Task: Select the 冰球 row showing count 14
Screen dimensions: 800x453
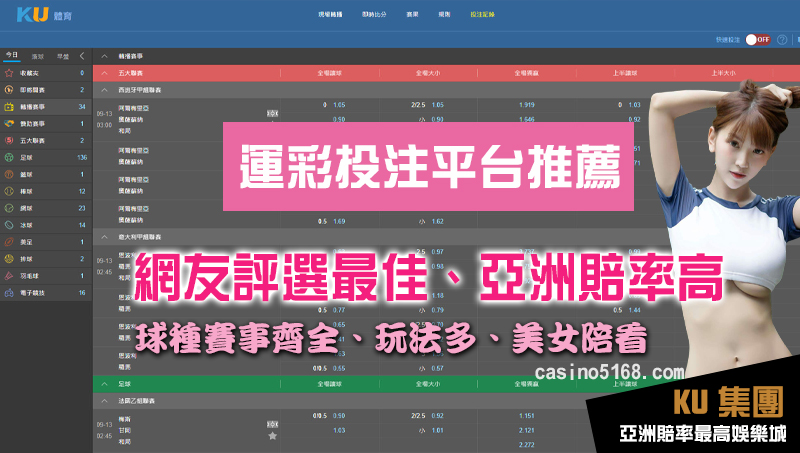Action: tap(46, 225)
